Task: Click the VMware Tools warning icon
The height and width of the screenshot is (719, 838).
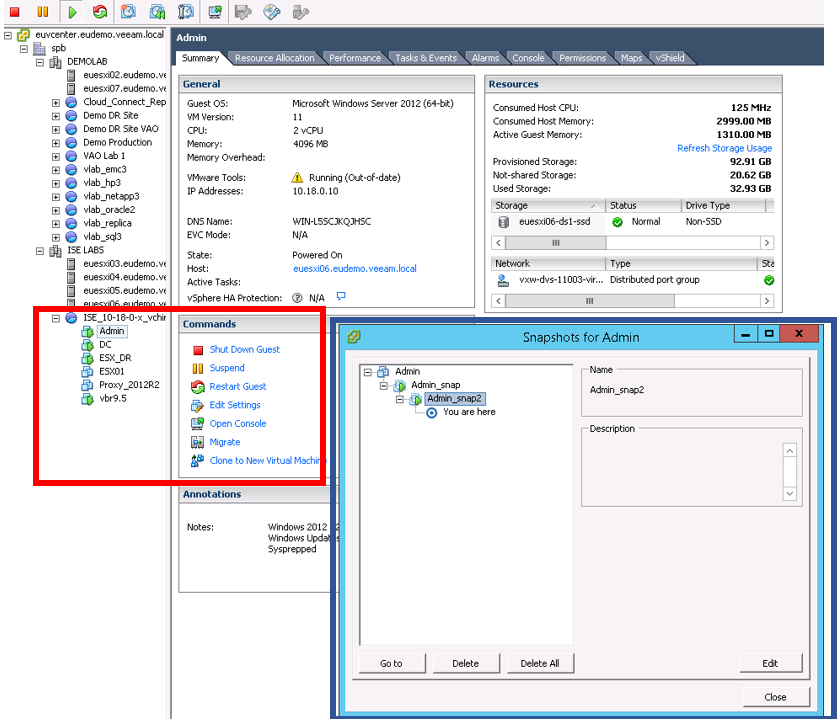Action: coord(297,177)
